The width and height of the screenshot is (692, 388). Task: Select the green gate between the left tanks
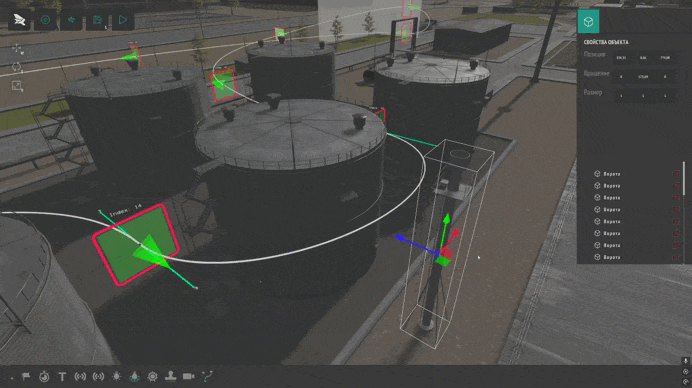point(223,85)
